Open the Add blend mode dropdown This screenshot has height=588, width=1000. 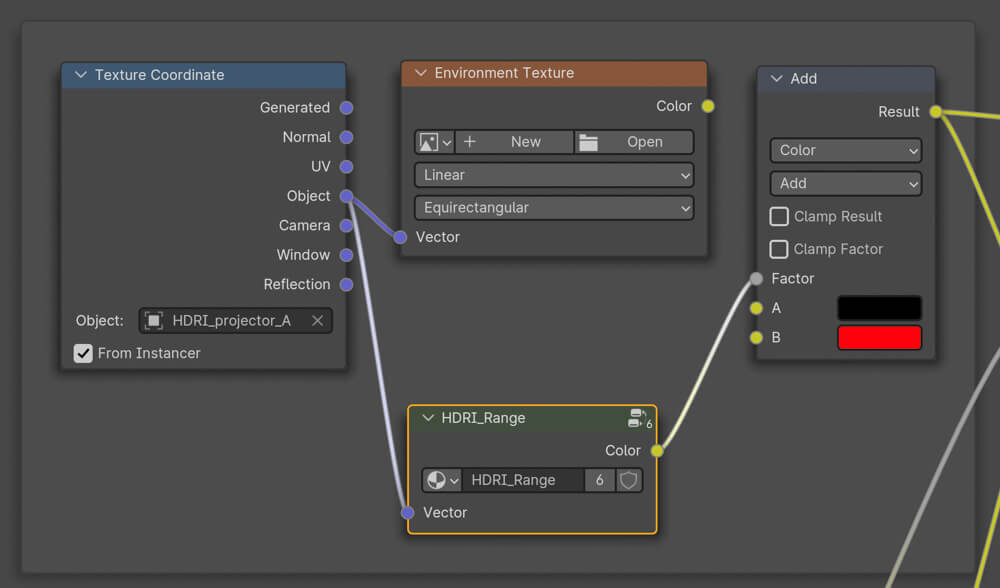coord(846,184)
